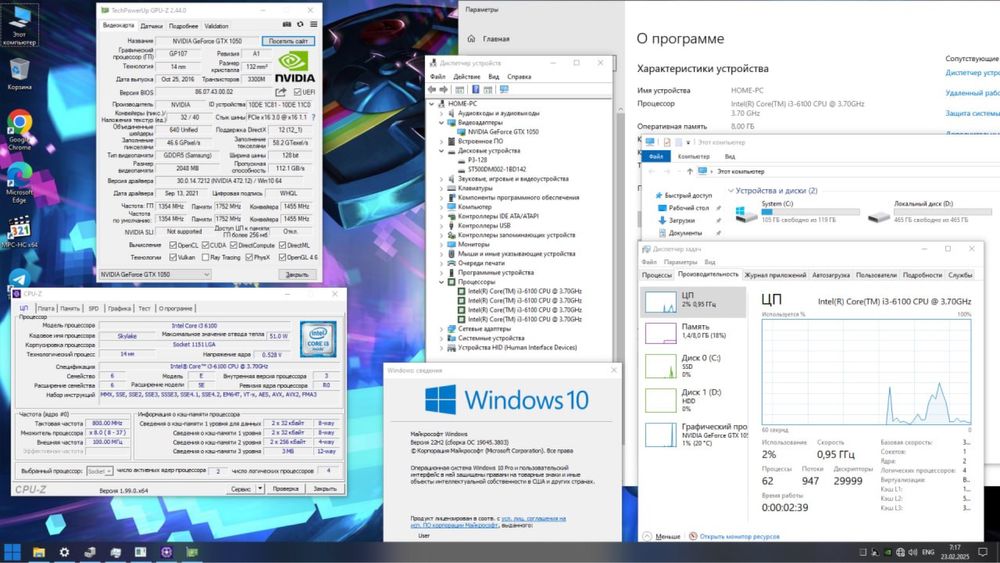Select 'Этот компьютер' desktop icon
1000x563 pixels.
tap(20, 25)
